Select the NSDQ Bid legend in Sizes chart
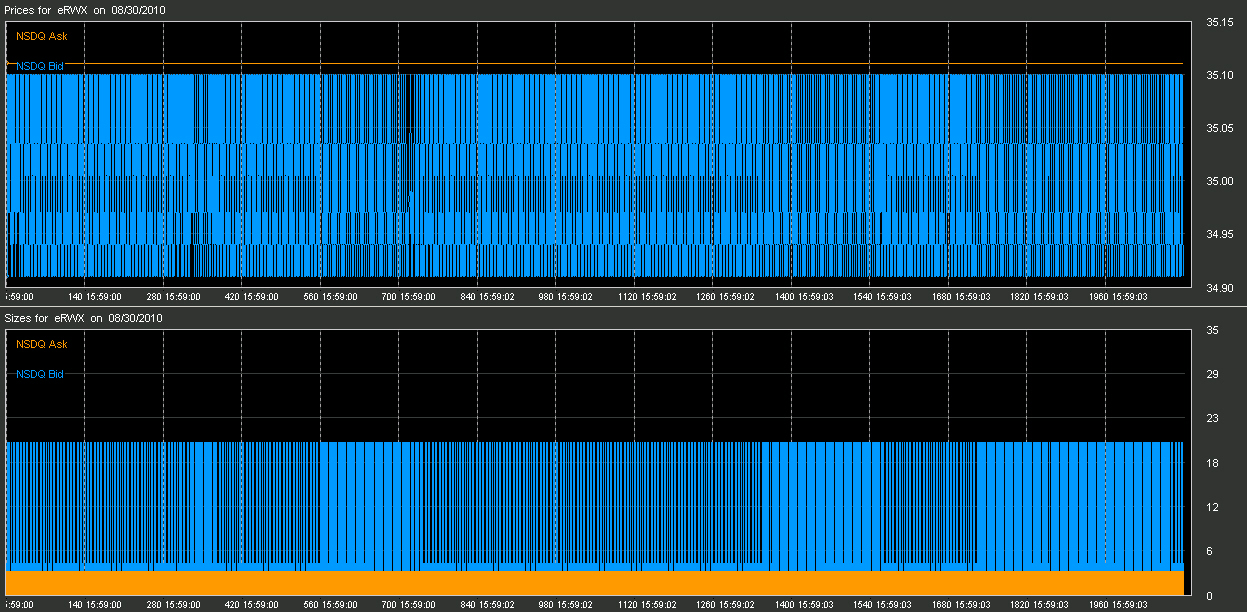This screenshot has height=612, width=1247. (41, 374)
